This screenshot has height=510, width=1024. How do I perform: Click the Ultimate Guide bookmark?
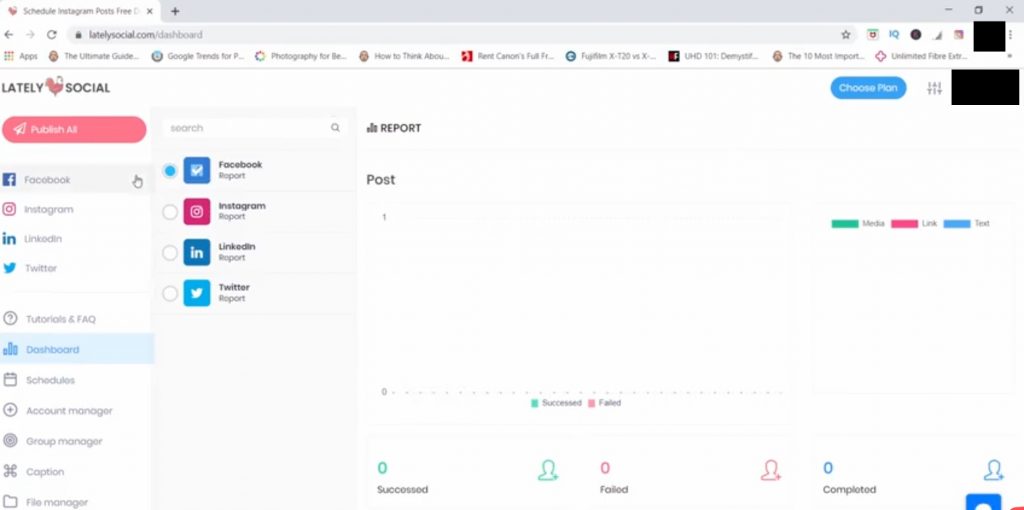(x=95, y=56)
